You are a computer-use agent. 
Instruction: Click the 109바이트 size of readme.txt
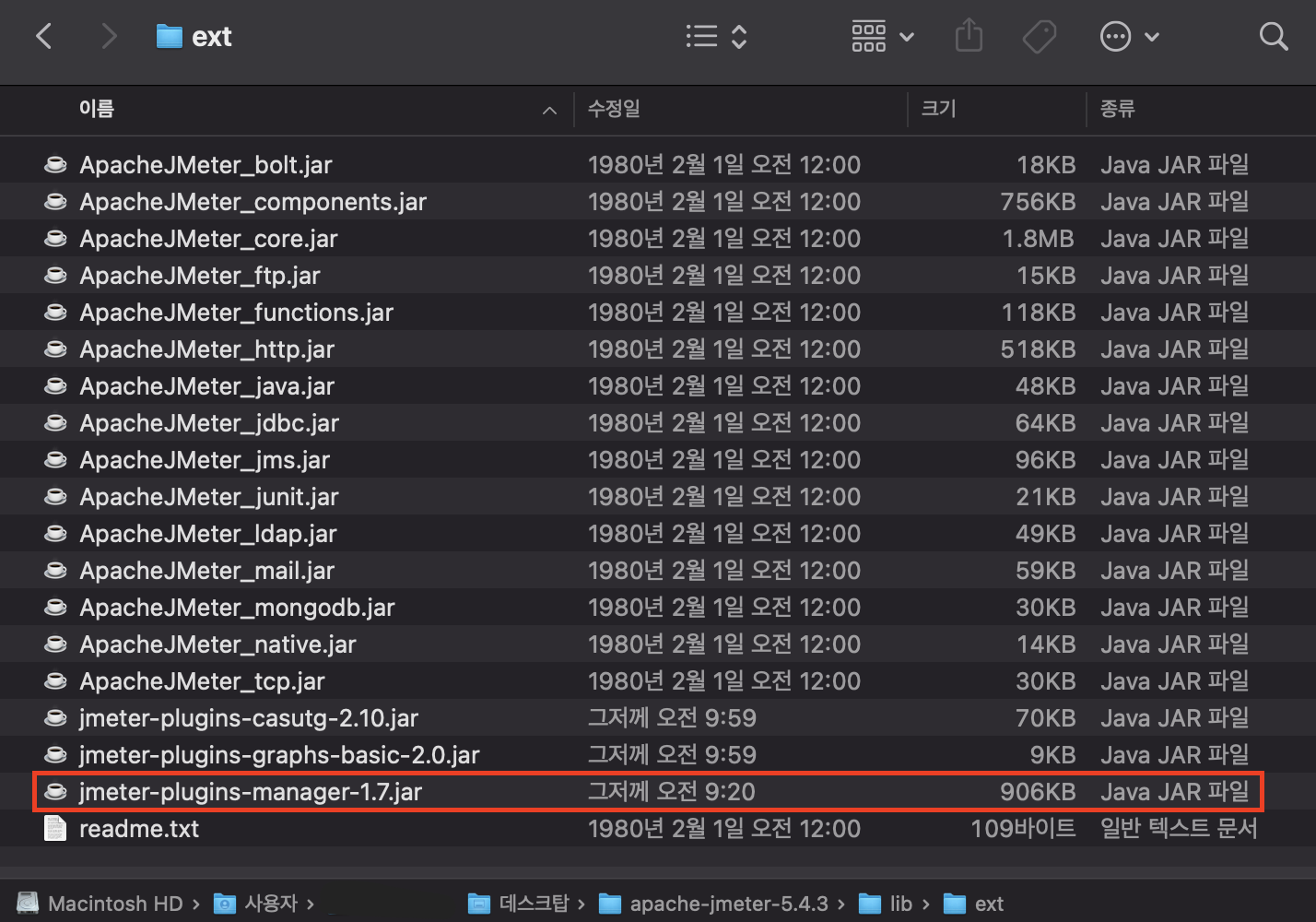tap(1023, 829)
